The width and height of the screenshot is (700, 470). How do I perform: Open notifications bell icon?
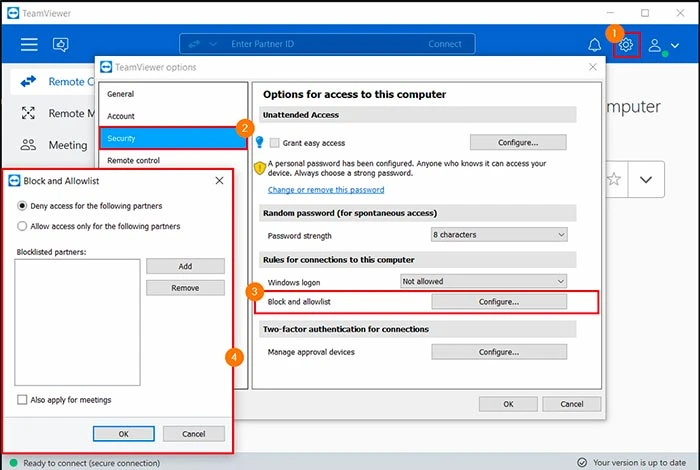[x=594, y=45]
